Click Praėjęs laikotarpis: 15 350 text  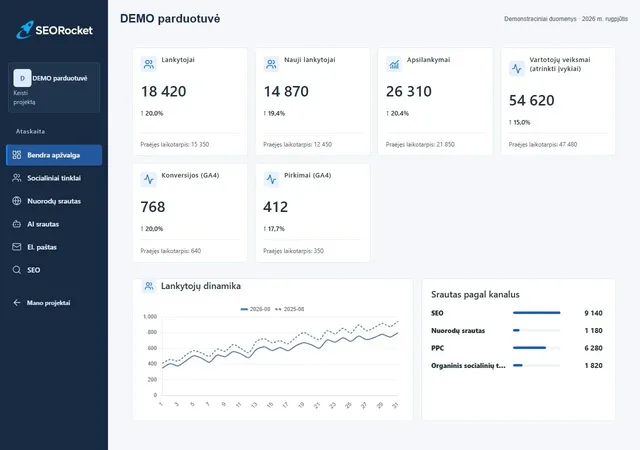point(175,145)
